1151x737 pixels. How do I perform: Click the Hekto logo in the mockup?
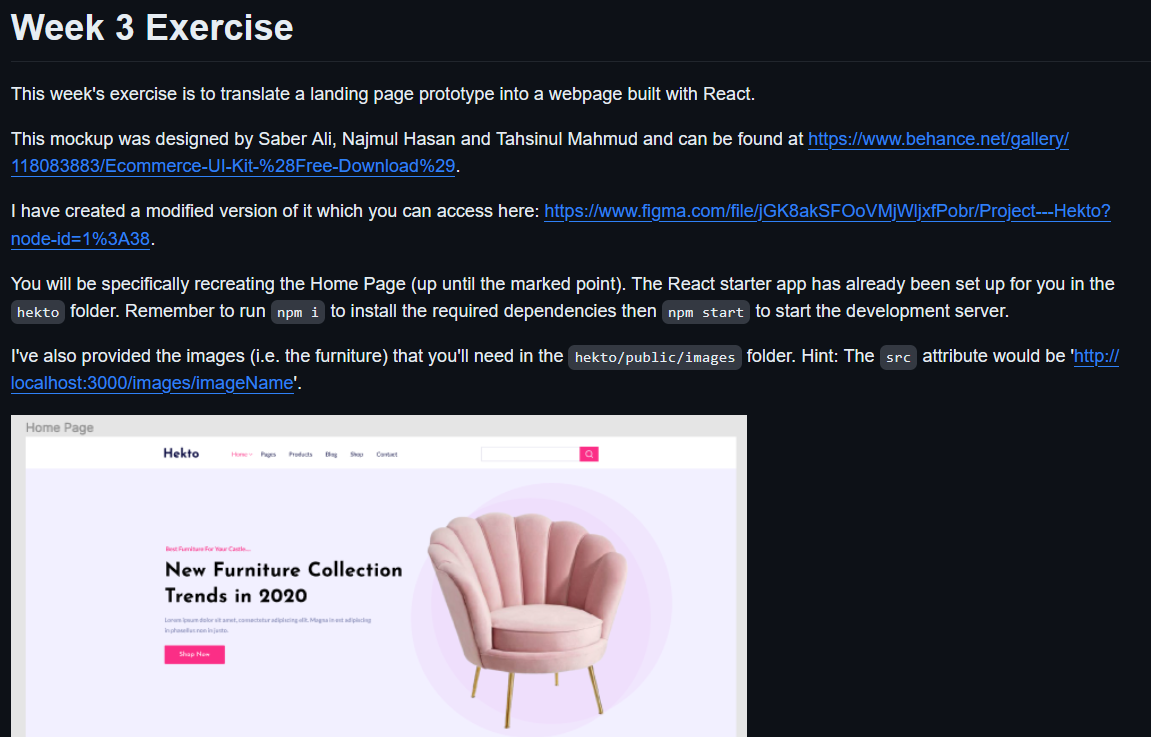tap(181, 454)
